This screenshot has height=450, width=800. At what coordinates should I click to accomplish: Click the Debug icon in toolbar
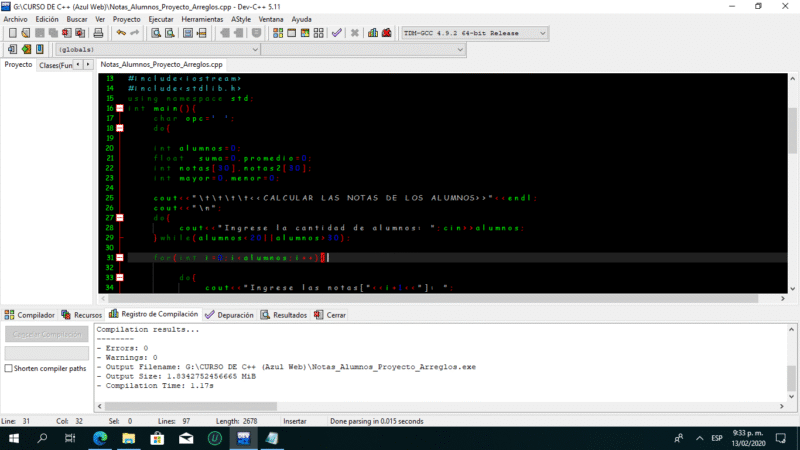coord(386,33)
